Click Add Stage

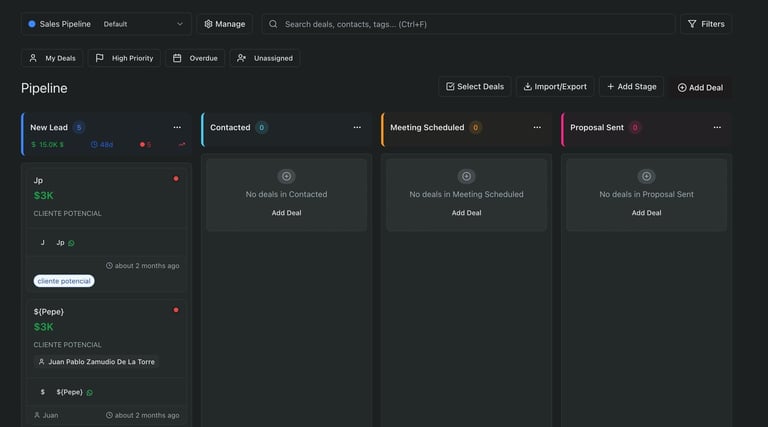(x=631, y=87)
